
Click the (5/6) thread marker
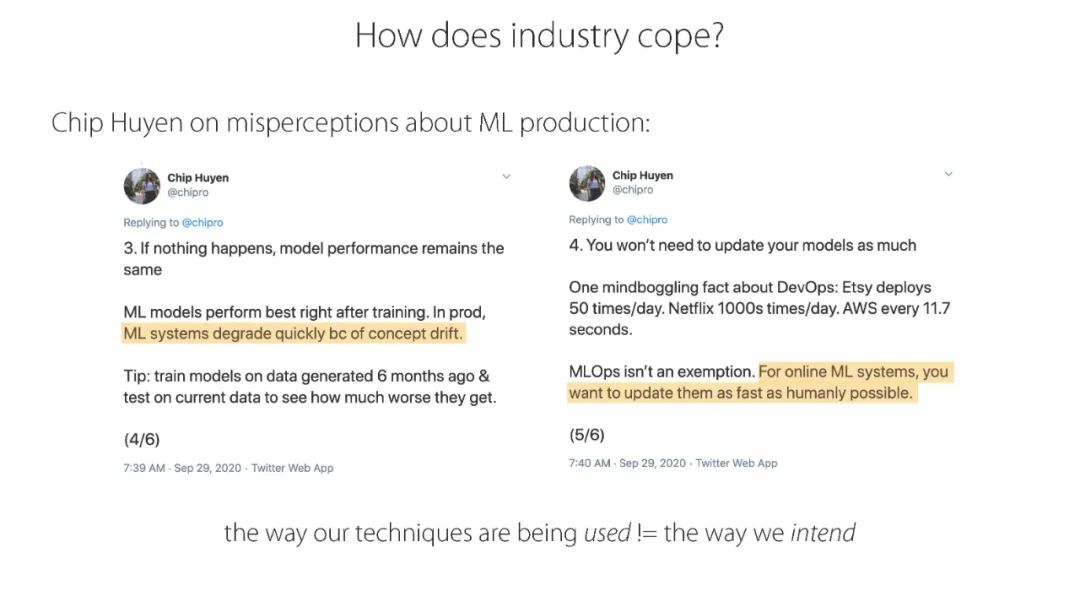(586, 435)
